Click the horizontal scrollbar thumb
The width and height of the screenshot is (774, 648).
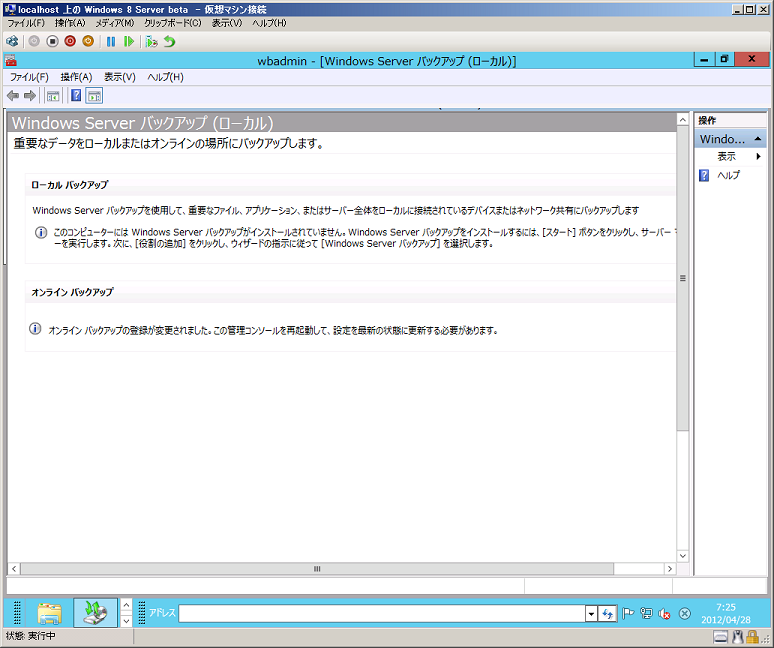click(x=318, y=569)
